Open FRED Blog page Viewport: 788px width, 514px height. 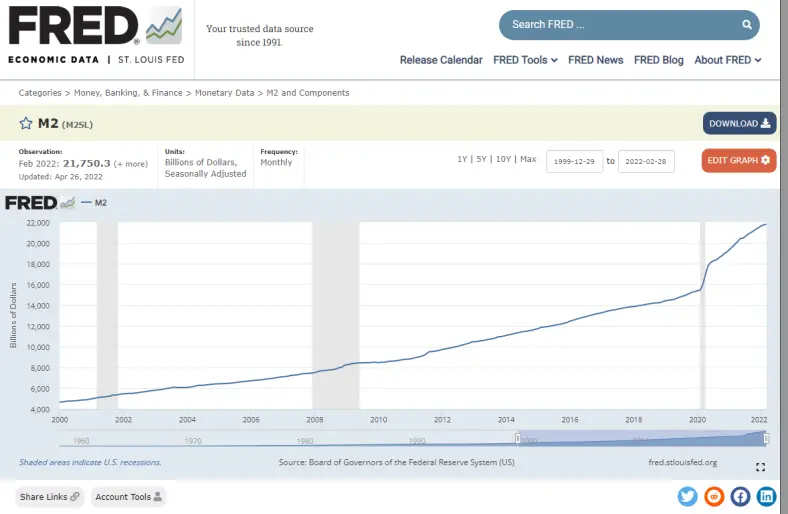[658, 60]
